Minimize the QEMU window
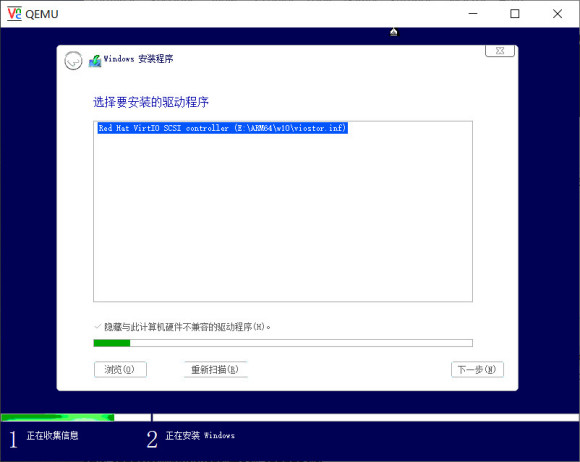The width and height of the screenshot is (580, 462). point(473,14)
